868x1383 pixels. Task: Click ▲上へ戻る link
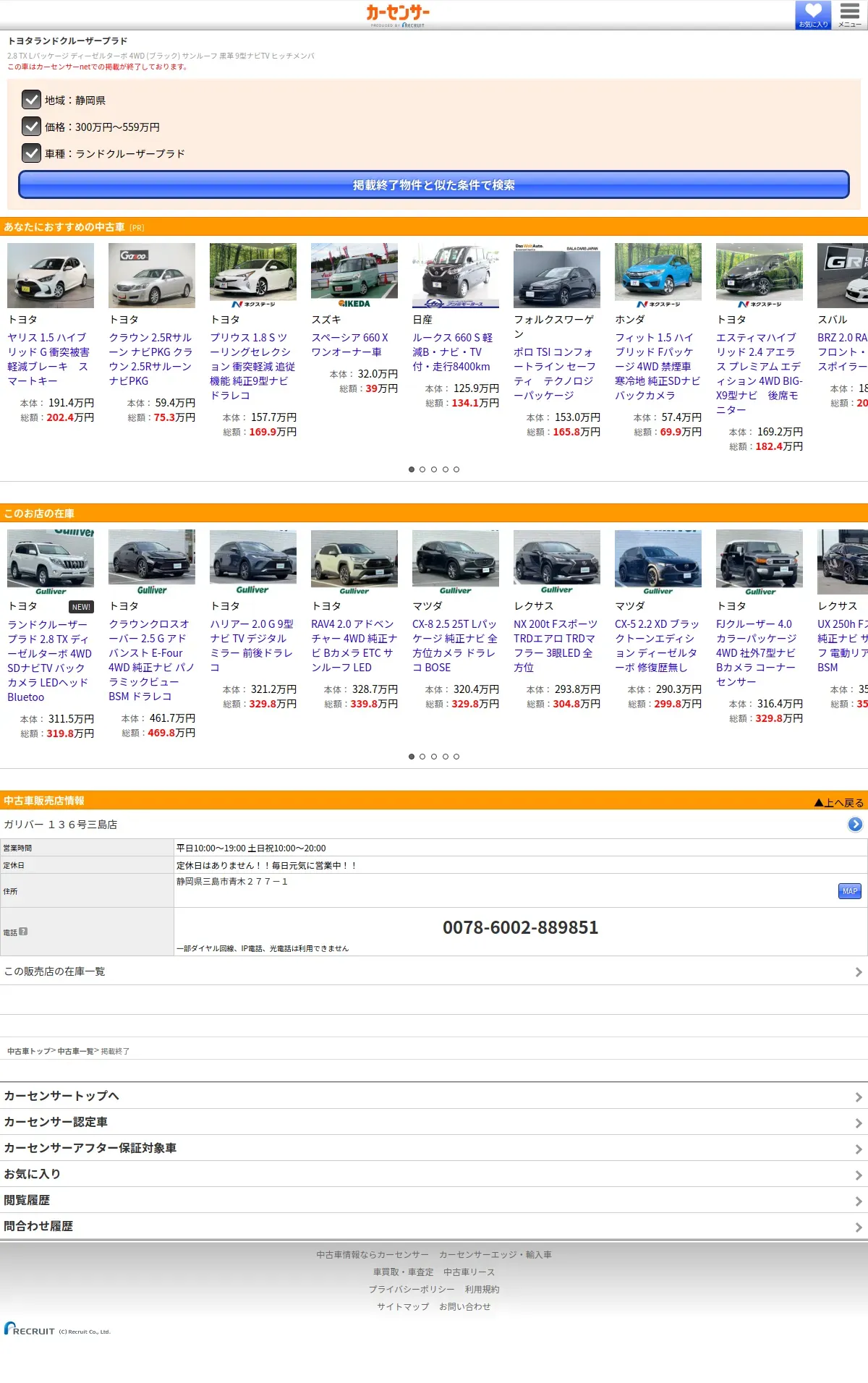coord(839,802)
